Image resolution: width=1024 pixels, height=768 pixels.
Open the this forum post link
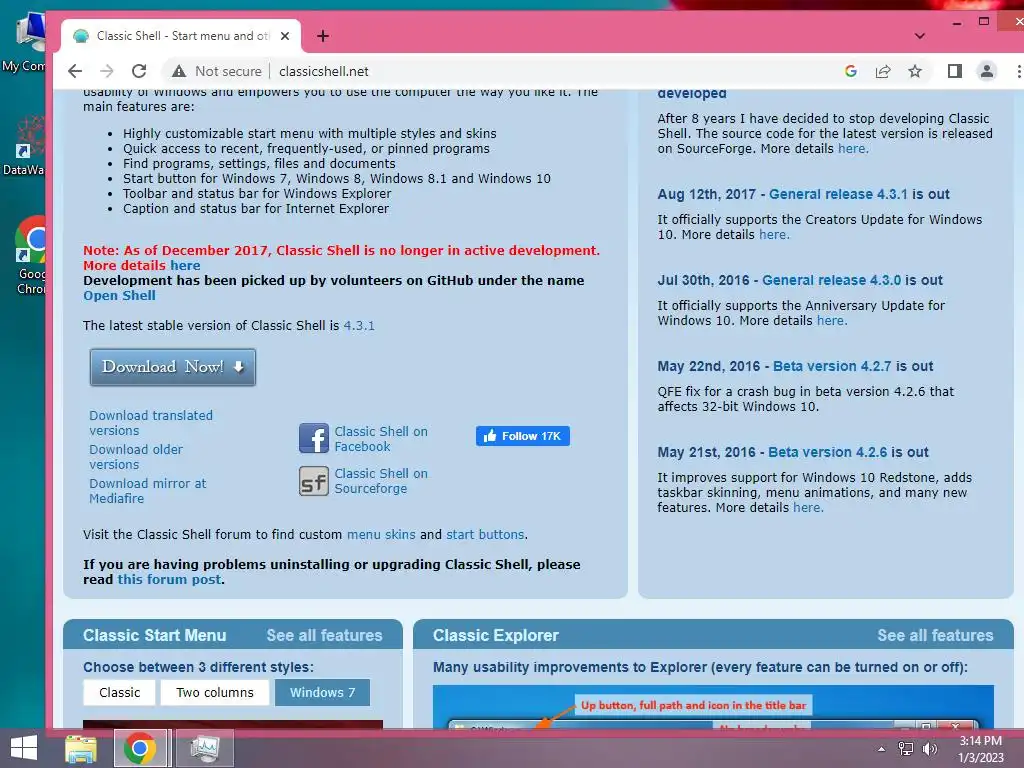[169, 579]
